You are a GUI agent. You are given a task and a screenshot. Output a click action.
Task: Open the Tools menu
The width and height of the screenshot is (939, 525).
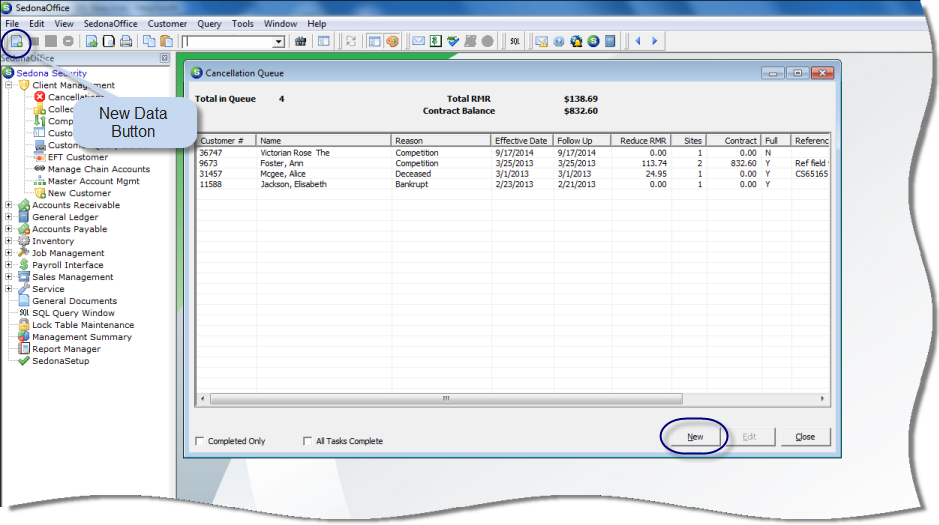point(243,24)
